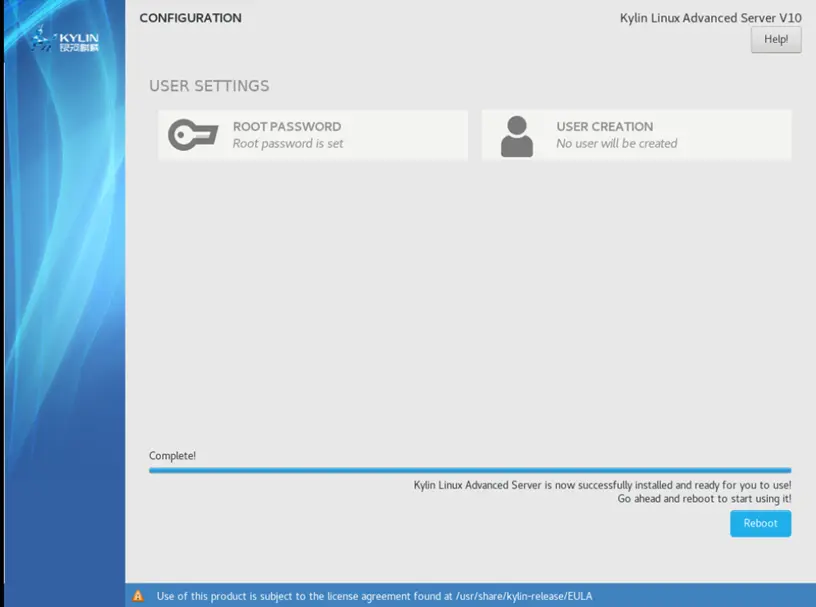Click the USER SETTINGS heading
816x607 pixels.
[209, 86]
